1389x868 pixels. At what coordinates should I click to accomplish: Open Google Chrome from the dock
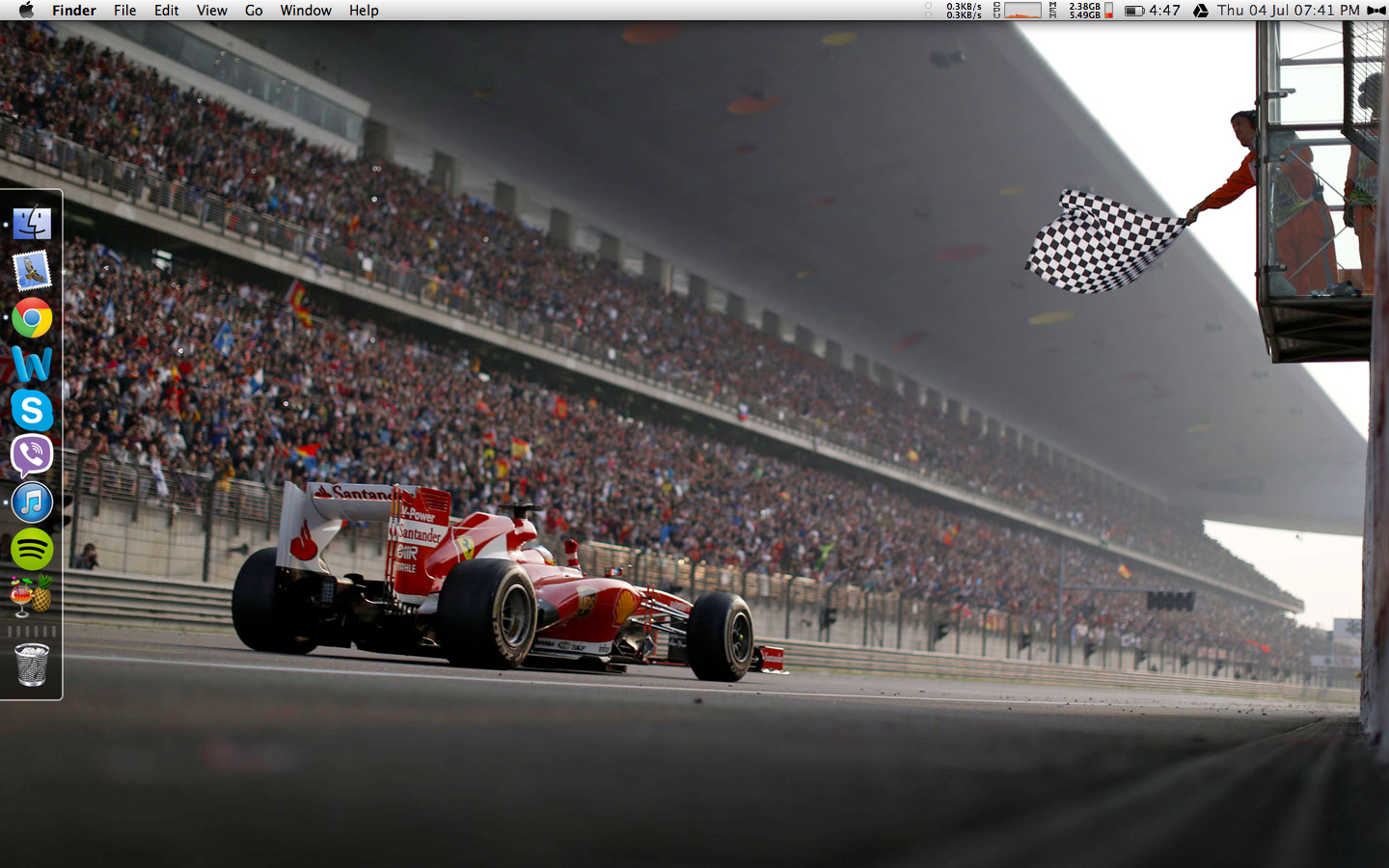(x=32, y=318)
